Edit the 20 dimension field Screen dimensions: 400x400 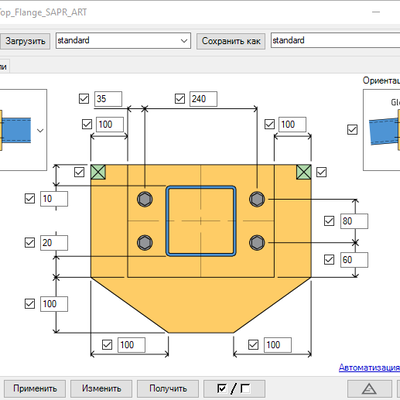click(54, 243)
